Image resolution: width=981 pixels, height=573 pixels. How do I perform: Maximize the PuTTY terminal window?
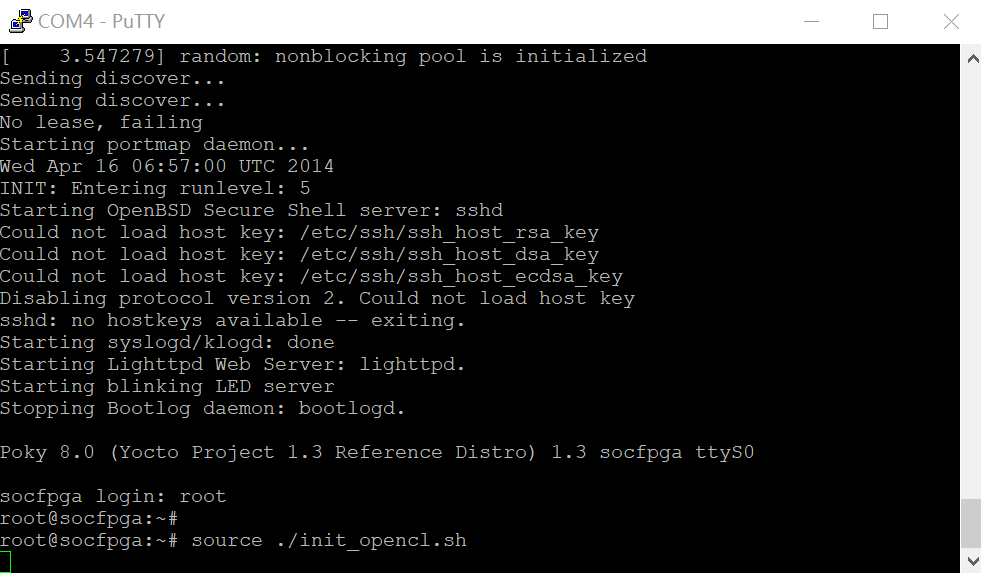(x=880, y=21)
